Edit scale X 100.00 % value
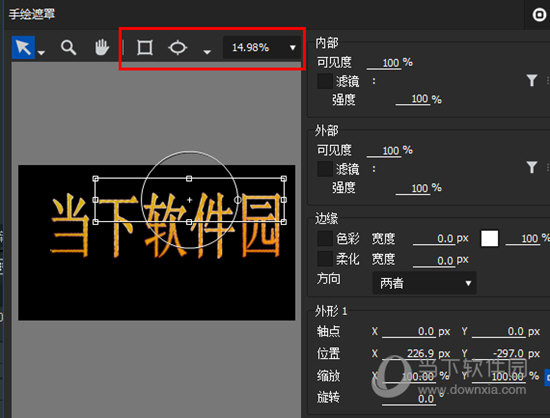550x418 pixels. pos(409,376)
